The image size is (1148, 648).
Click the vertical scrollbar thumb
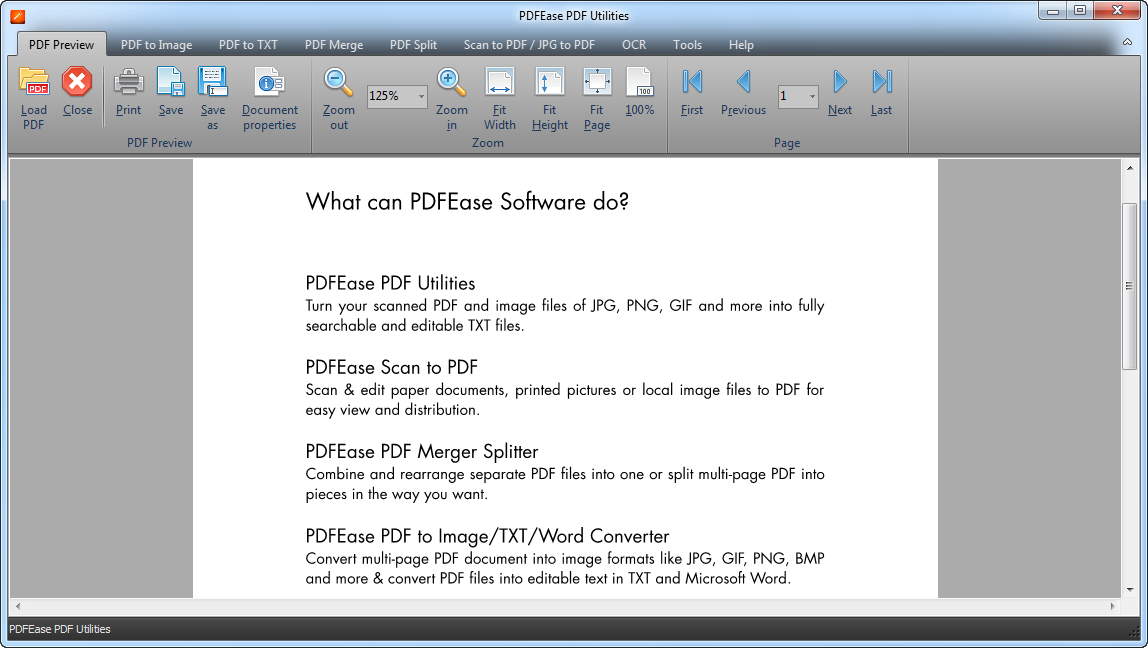point(1130,286)
